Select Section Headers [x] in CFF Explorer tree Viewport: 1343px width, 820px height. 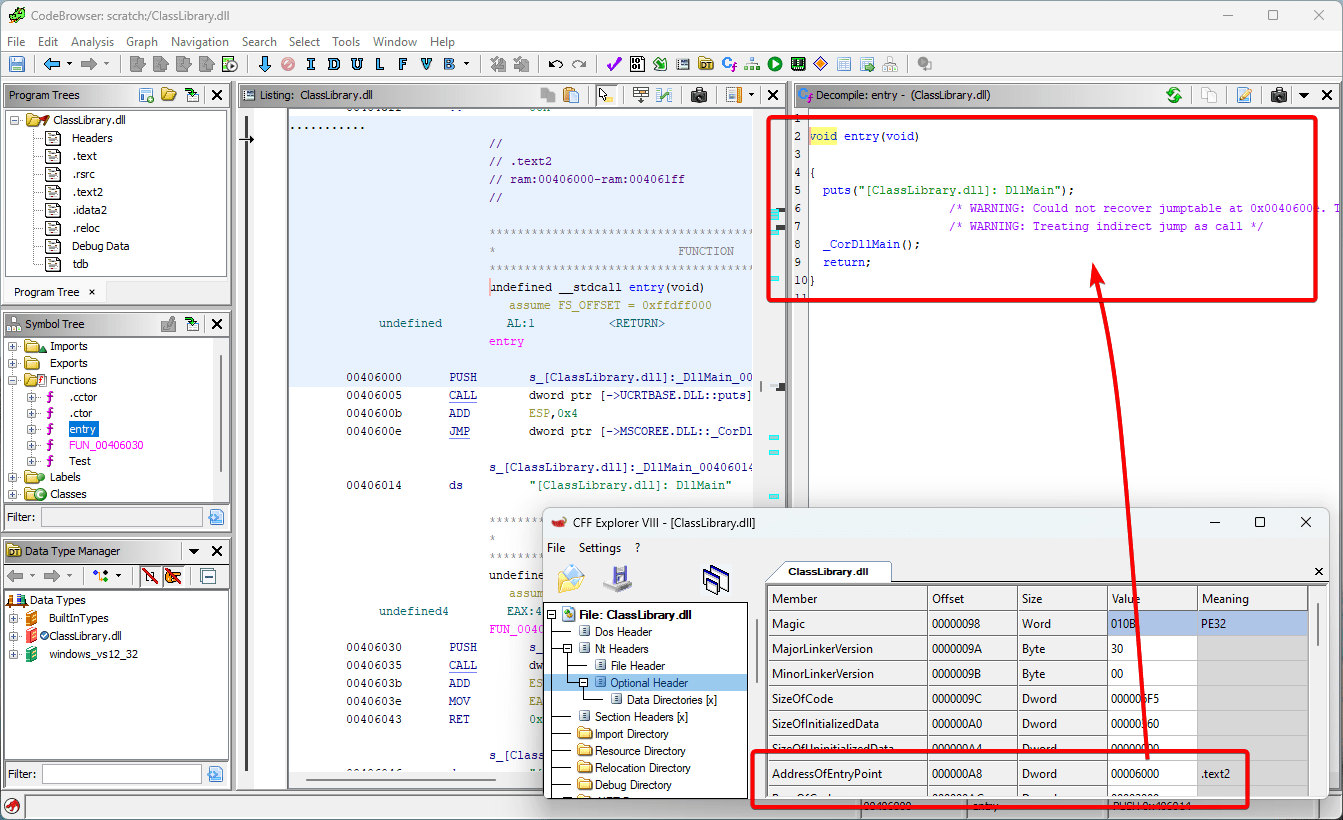tap(641, 717)
